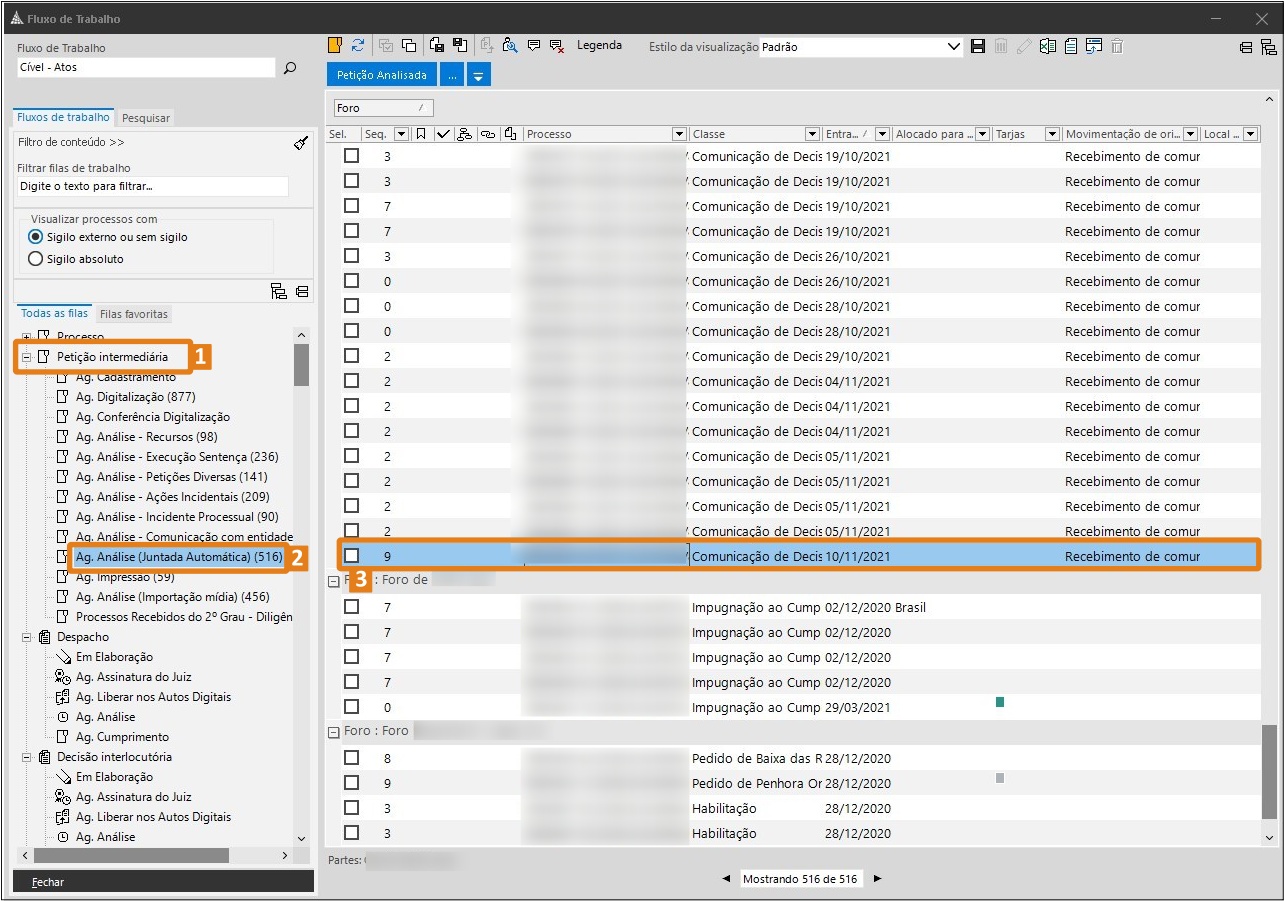
Task: Check the box on the highlighted 10/11/2021 row
Action: coord(352,556)
